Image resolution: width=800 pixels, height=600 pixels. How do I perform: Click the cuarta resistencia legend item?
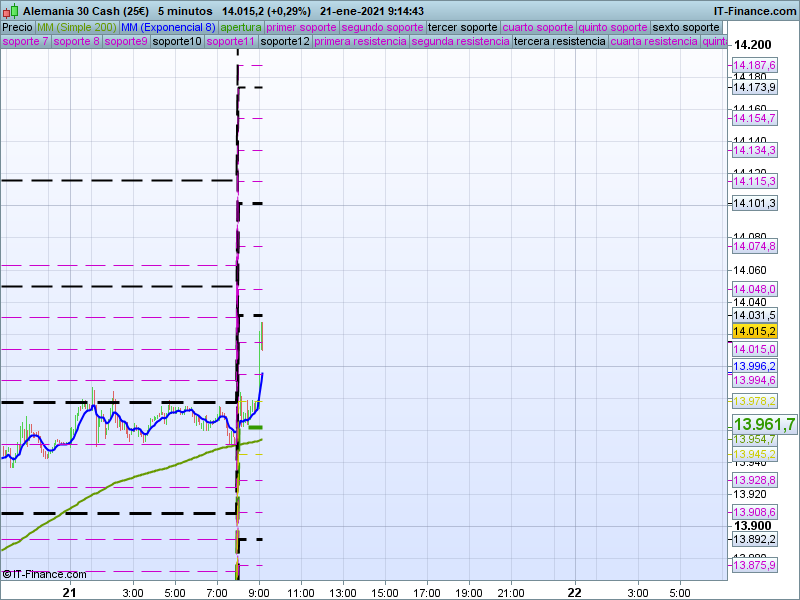click(x=654, y=42)
